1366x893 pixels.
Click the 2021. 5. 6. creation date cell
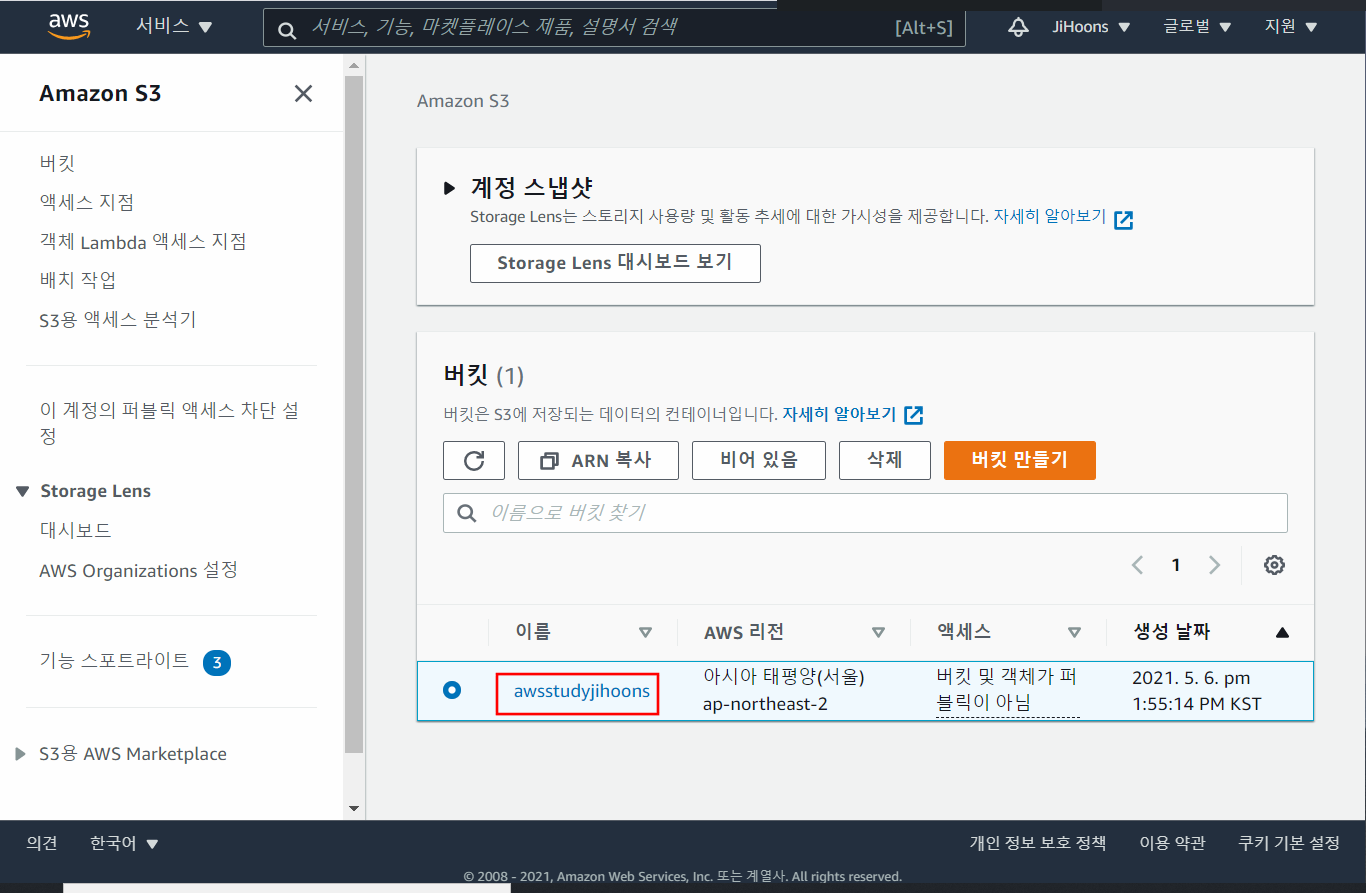[x=1197, y=691]
